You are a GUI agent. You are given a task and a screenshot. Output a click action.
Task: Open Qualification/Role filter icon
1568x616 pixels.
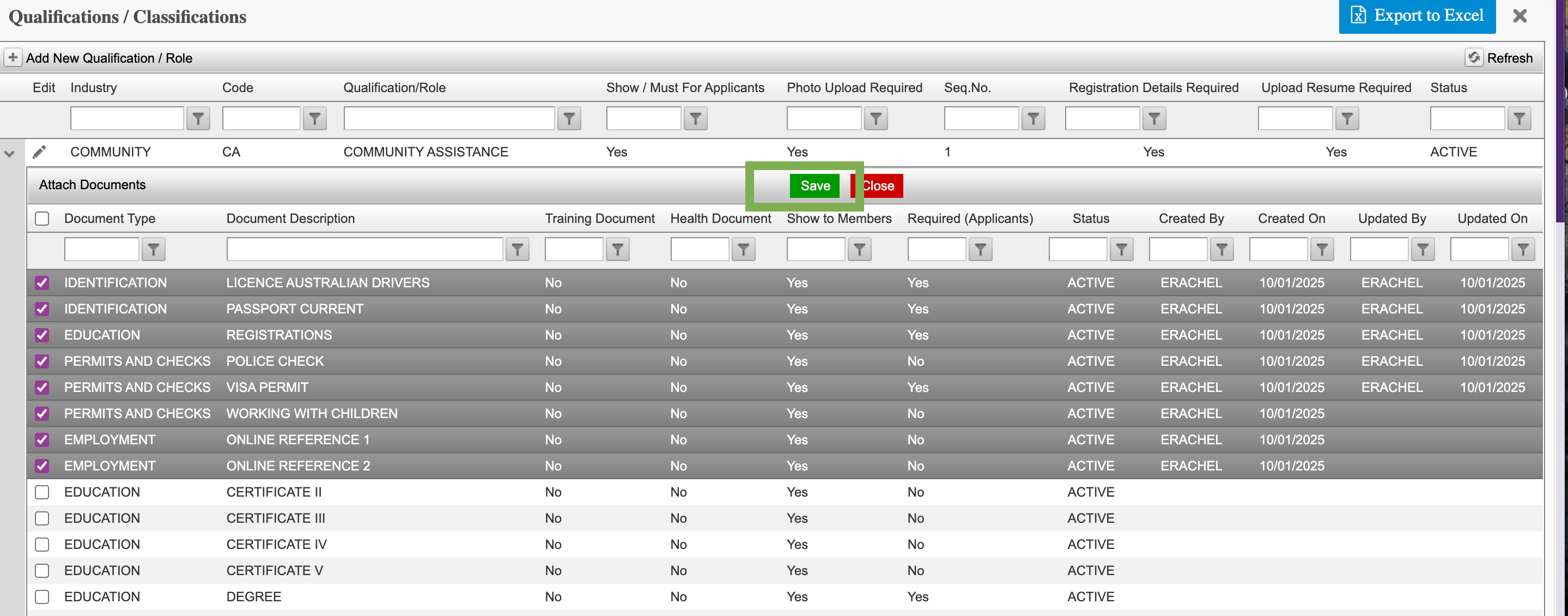click(569, 118)
